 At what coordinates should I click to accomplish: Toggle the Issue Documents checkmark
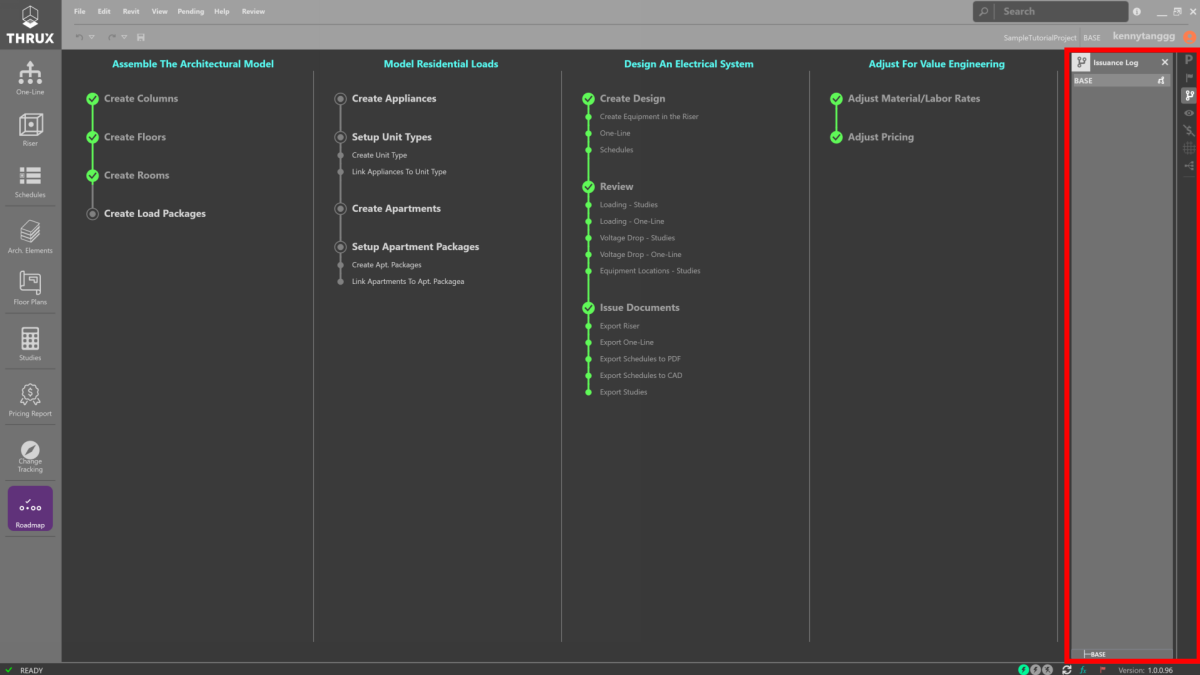pos(588,308)
